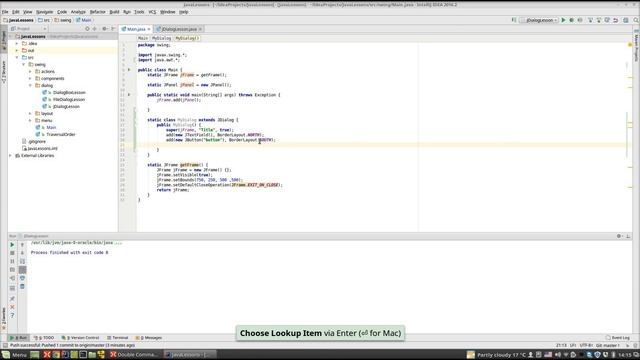
Task: Click run gutter arrow beside main method
Action: pos(129,95)
